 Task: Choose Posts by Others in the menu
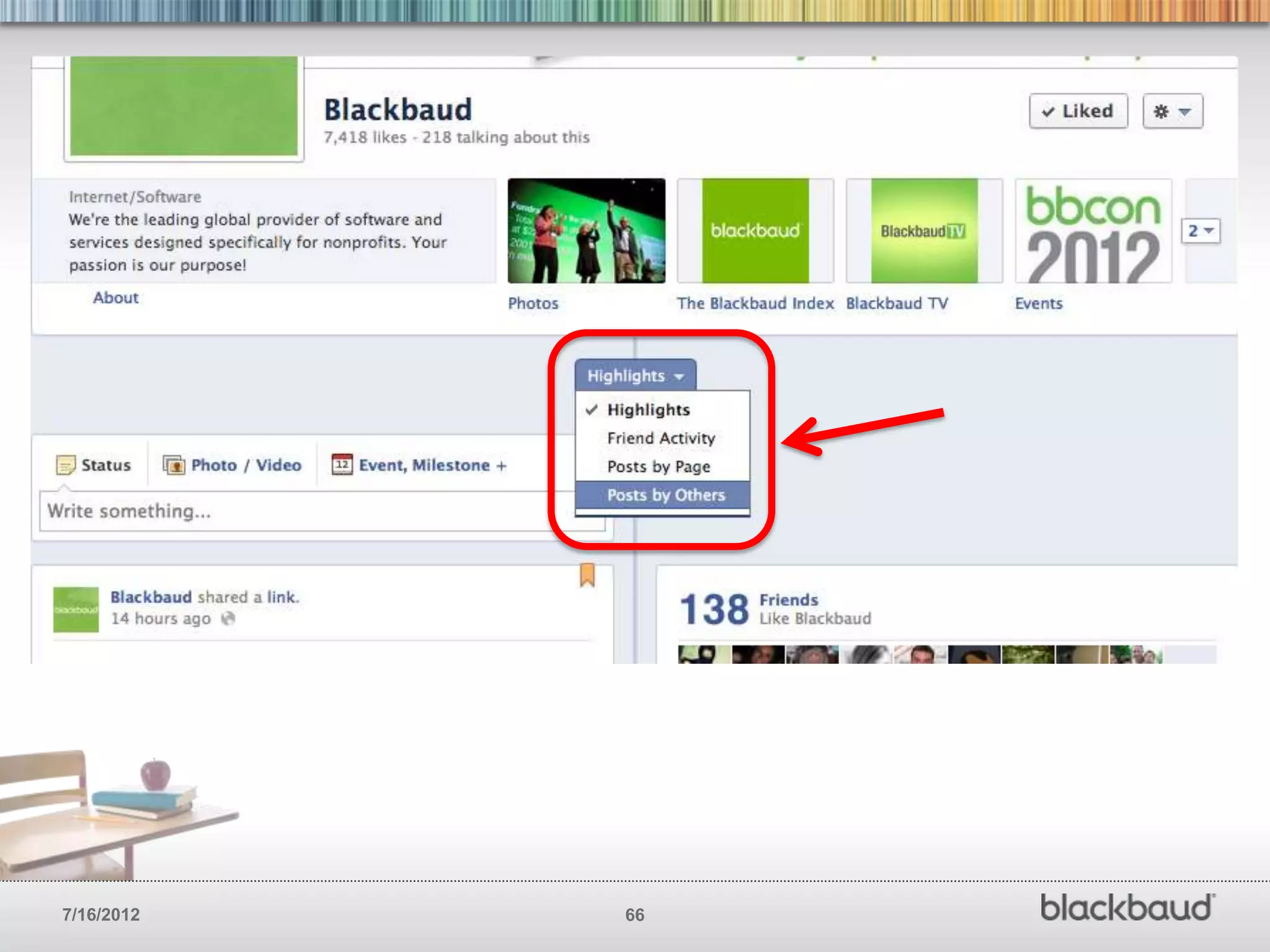coord(665,495)
